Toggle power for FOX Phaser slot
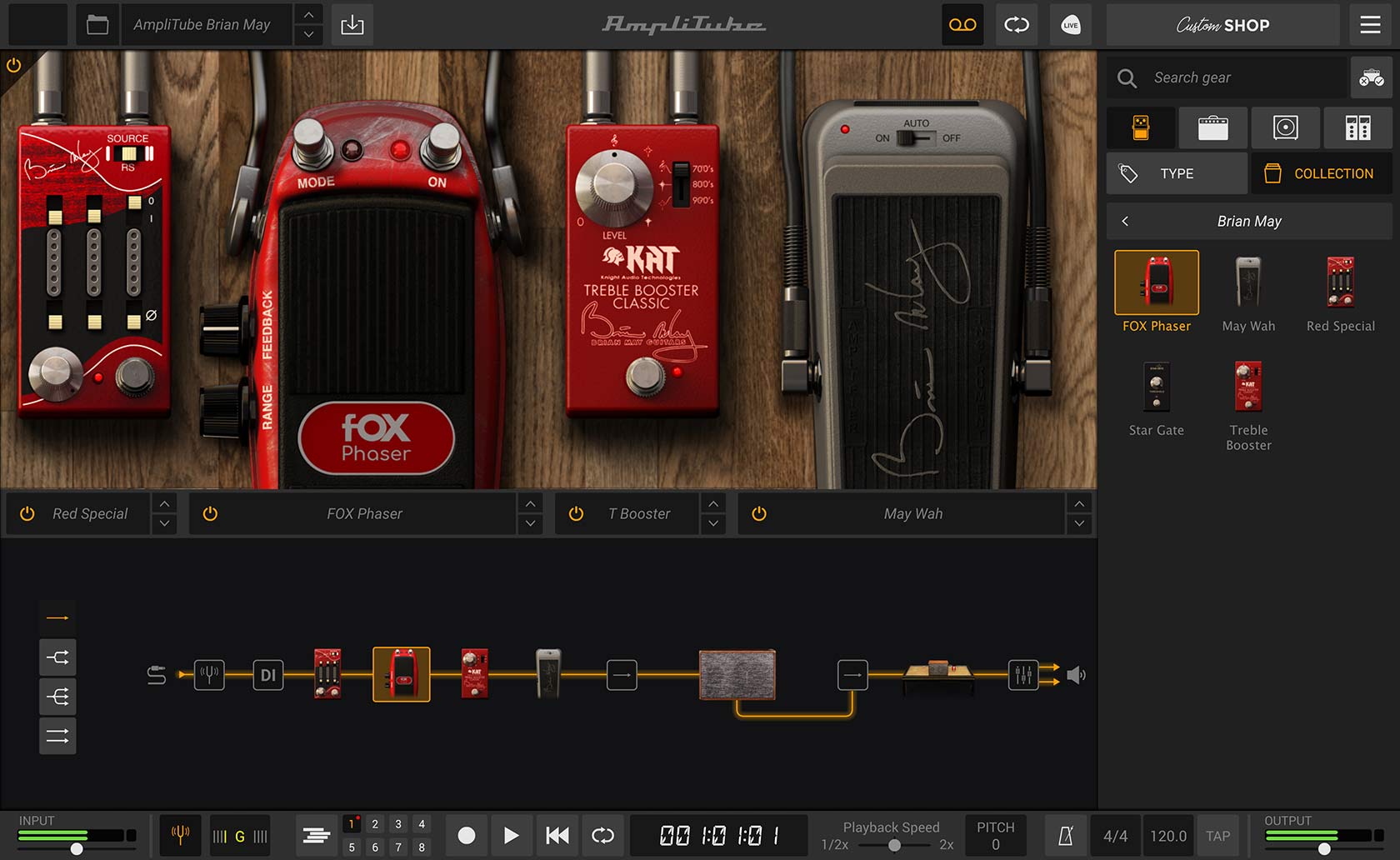Image resolution: width=1400 pixels, height=860 pixels. (x=210, y=514)
